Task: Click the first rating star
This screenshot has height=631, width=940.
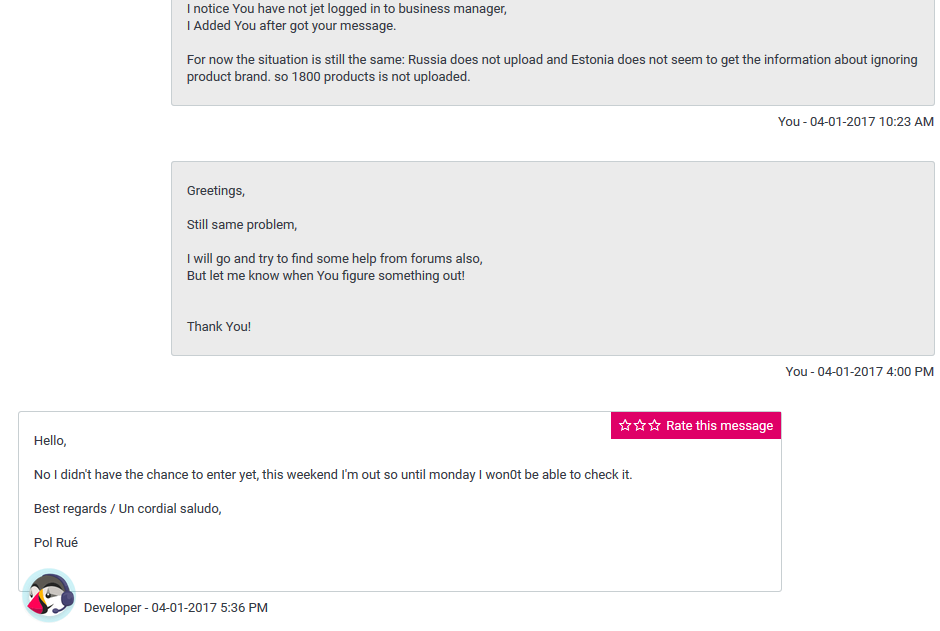Action: point(625,426)
